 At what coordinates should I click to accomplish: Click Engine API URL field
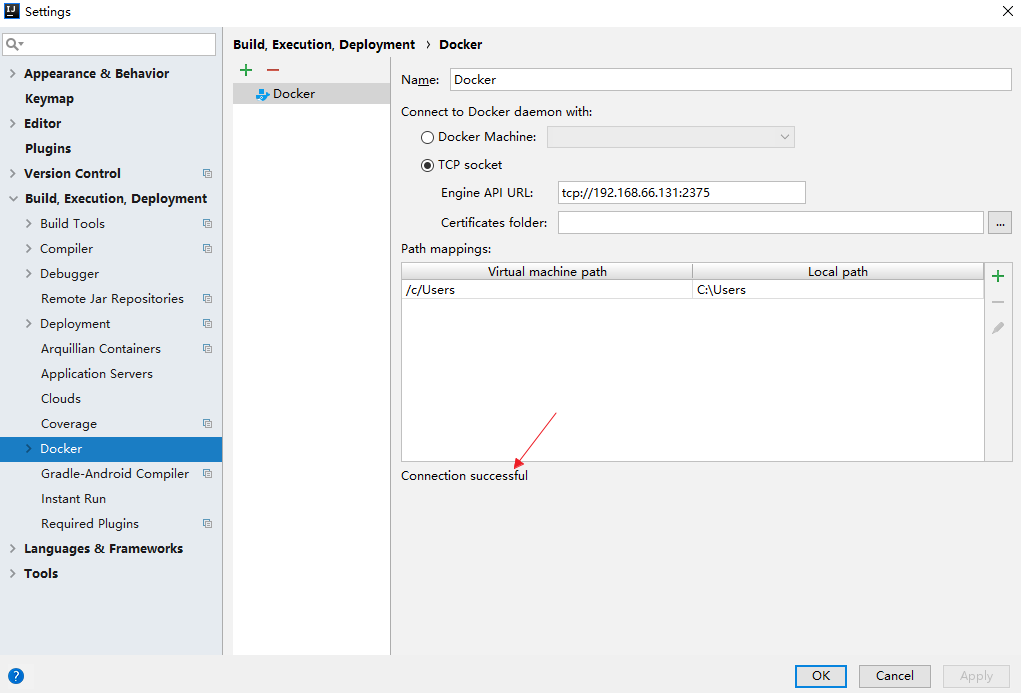point(682,193)
